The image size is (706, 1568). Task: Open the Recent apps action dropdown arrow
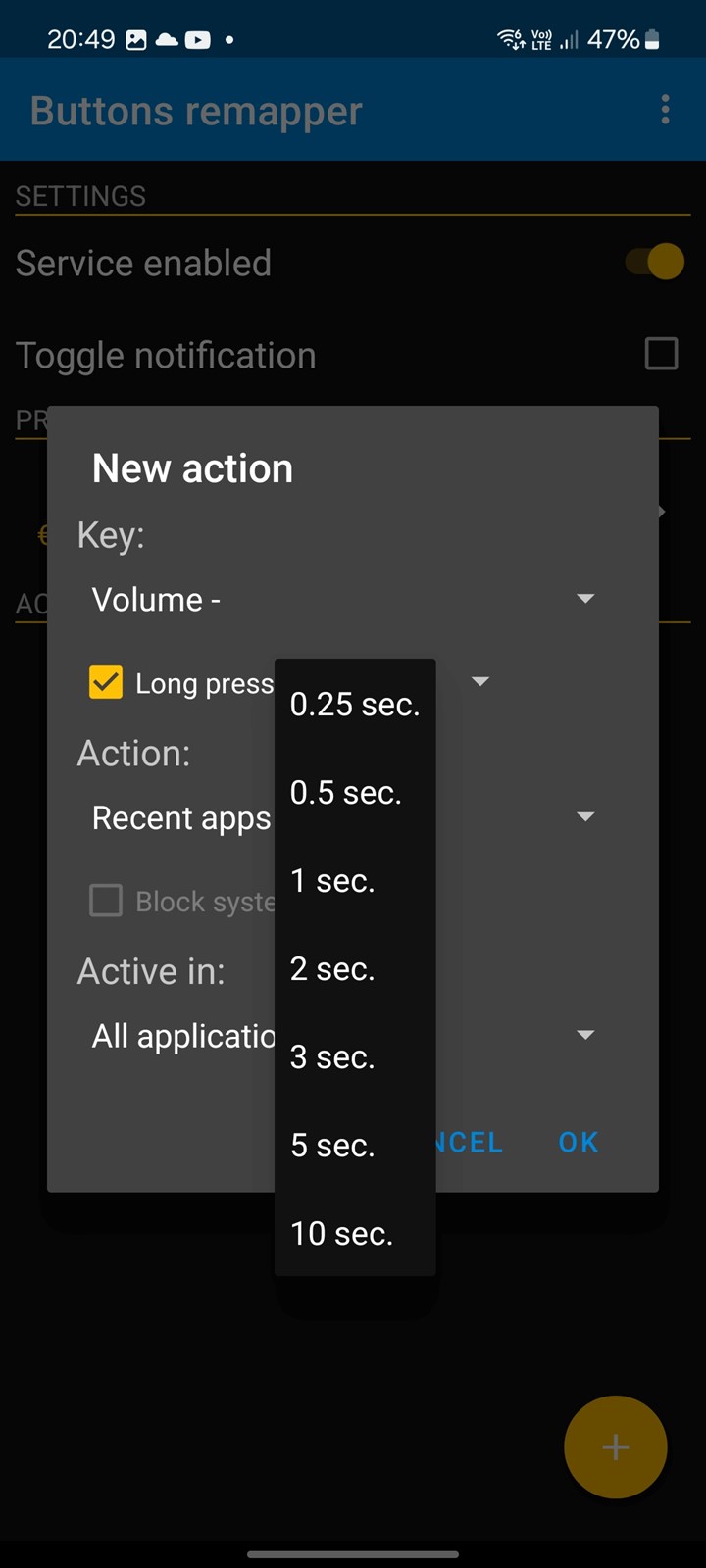[585, 816]
